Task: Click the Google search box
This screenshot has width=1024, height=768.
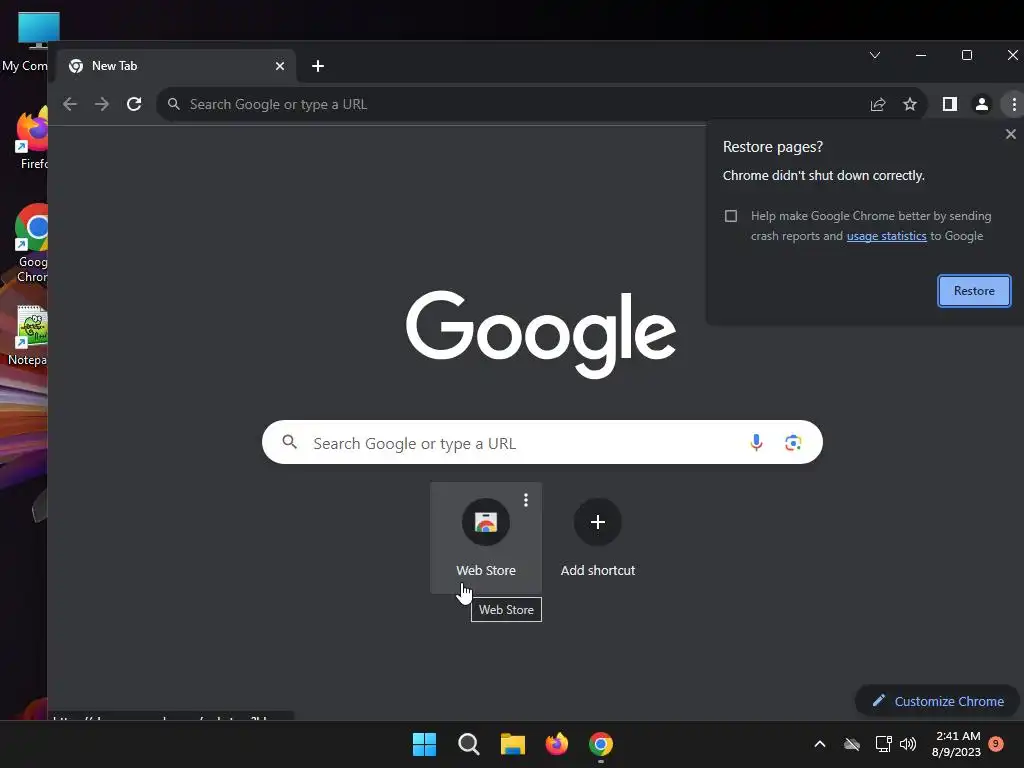Action: [542, 443]
